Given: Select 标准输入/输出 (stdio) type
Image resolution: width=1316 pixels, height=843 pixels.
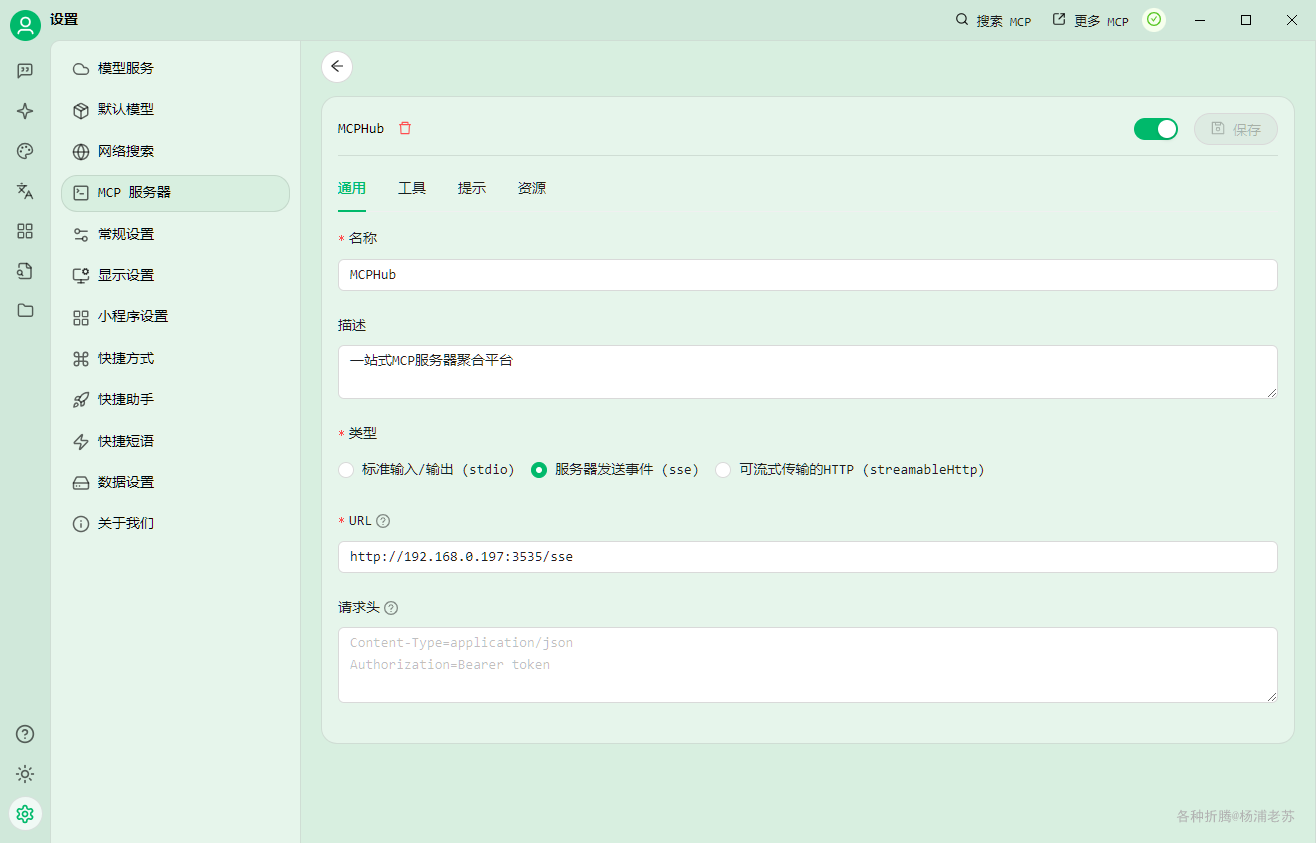Looking at the screenshot, I should point(427,470).
